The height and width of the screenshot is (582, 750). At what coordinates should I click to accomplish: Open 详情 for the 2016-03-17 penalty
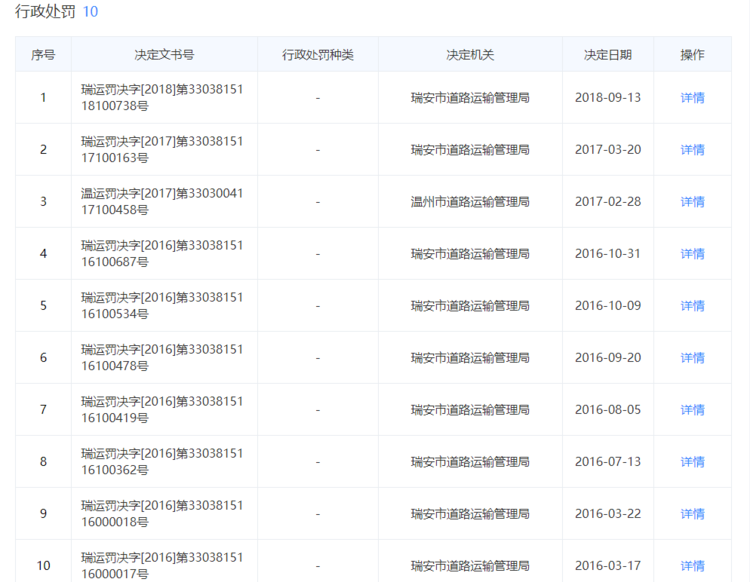692,566
